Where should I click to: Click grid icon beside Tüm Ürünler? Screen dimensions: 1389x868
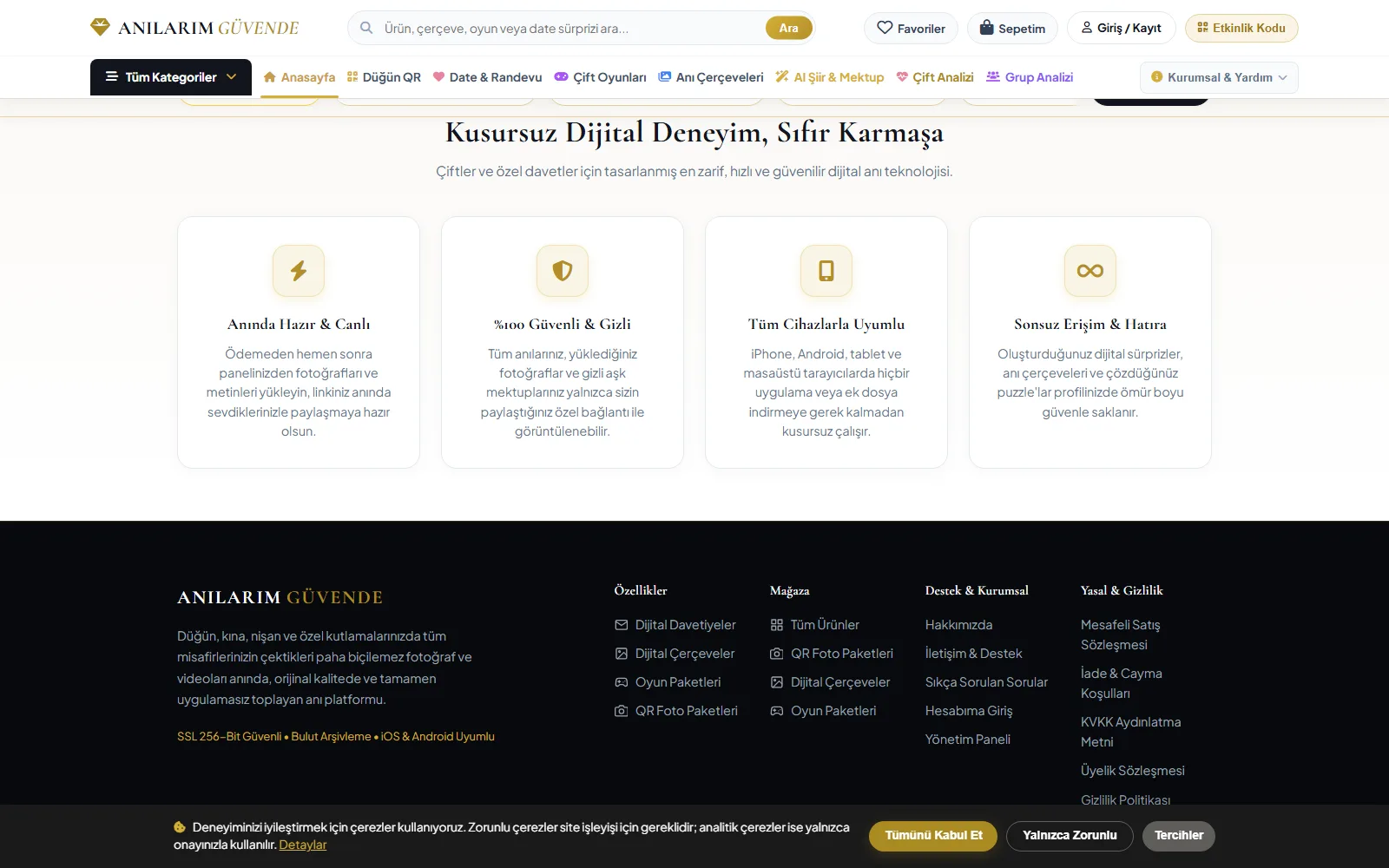pyautogui.click(x=776, y=625)
